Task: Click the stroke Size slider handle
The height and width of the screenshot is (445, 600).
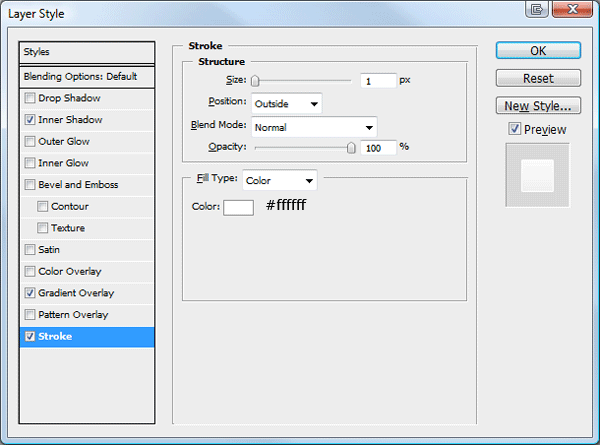Action: click(255, 81)
